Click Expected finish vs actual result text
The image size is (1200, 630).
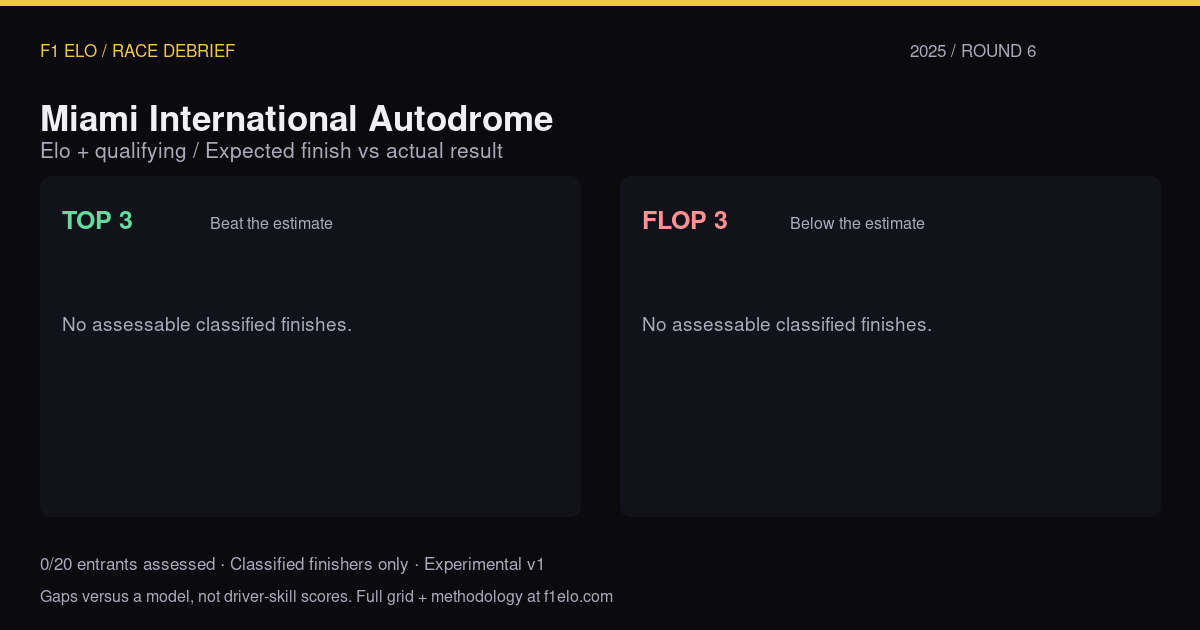point(354,151)
